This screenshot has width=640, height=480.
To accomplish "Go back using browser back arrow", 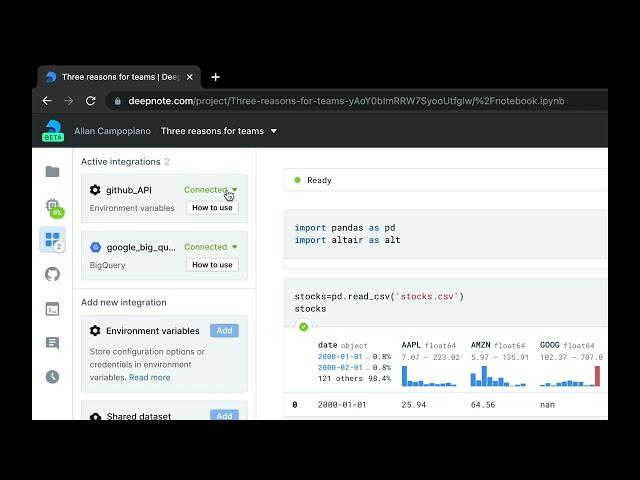I will [x=47, y=101].
